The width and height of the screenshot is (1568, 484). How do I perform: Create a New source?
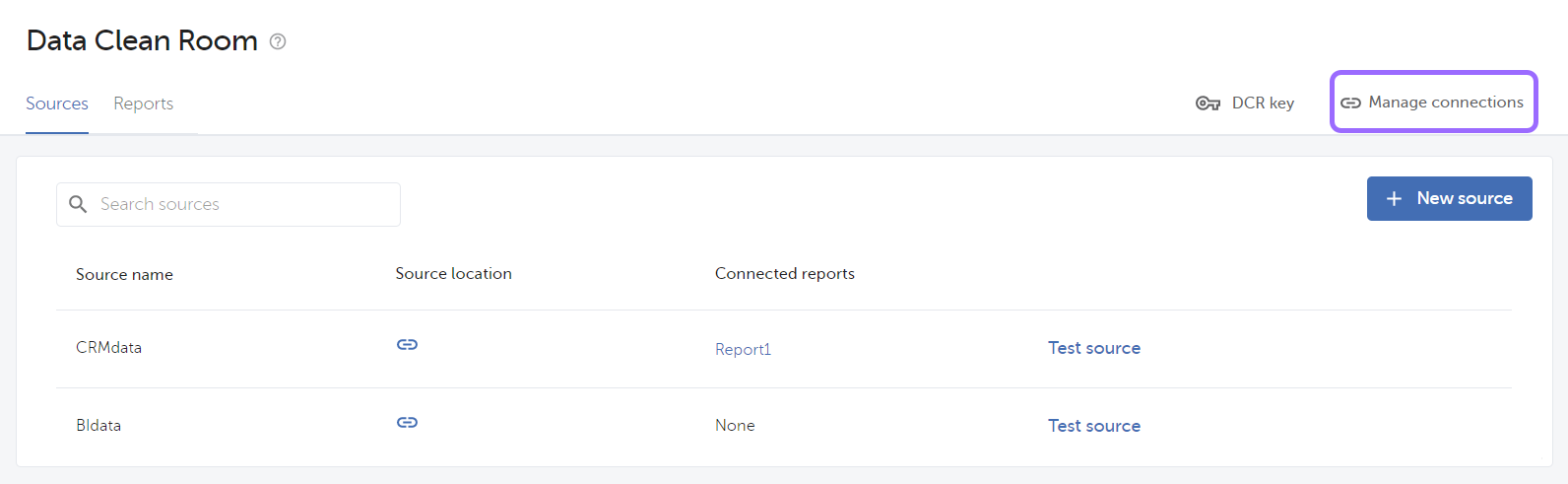[1449, 198]
